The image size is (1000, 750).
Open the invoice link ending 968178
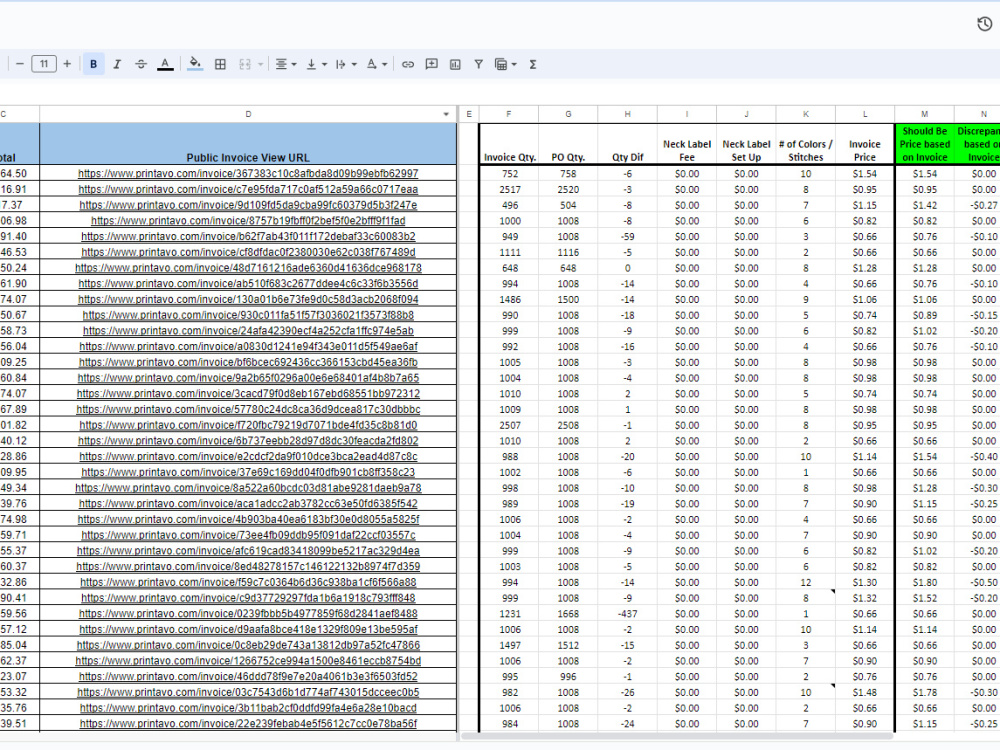(x=248, y=268)
